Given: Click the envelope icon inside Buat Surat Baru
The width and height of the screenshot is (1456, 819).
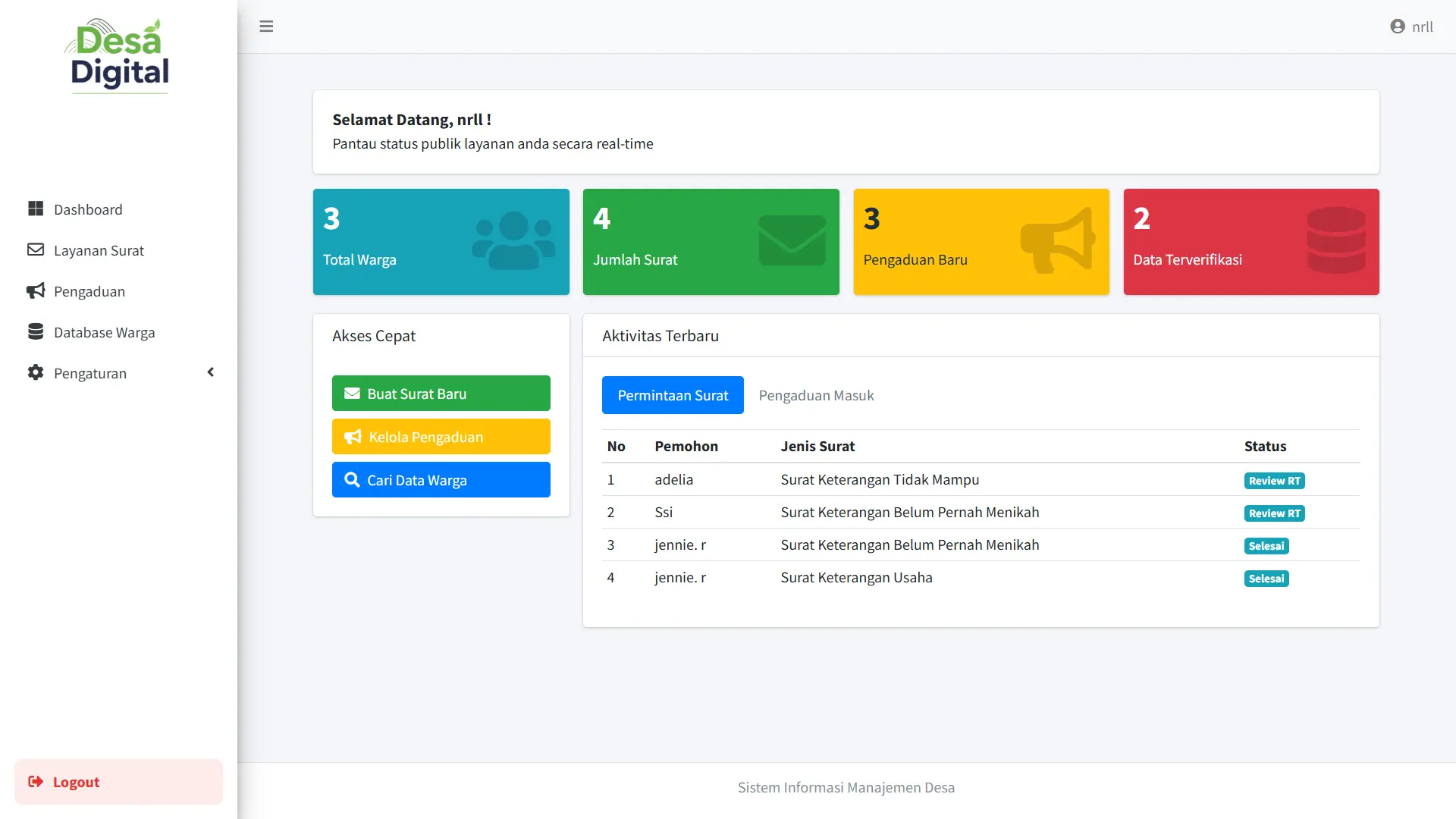Looking at the screenshot, I should (353, 393).
